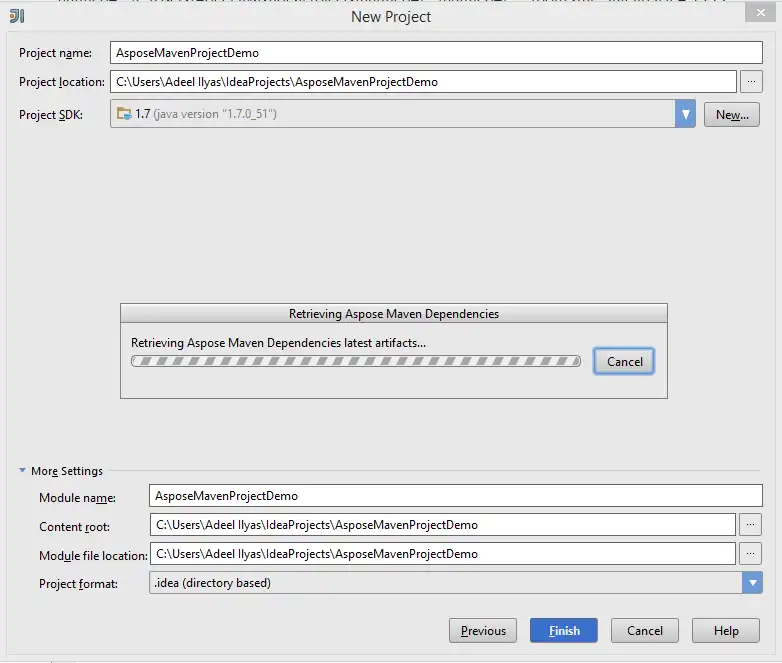Browse for Module file location with ellipsis
The width and height of the screenshot is (782, 663).
pos(750,553)
